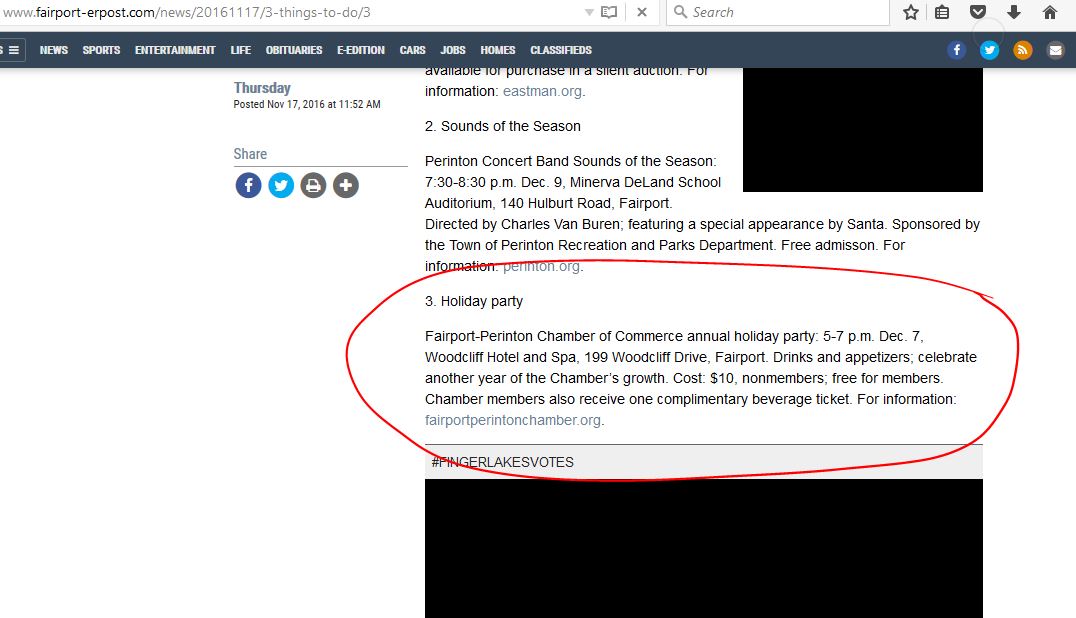Go to browser home page icon
The height and width of the screenshot is (618, 1076).
click(1049, 12)
